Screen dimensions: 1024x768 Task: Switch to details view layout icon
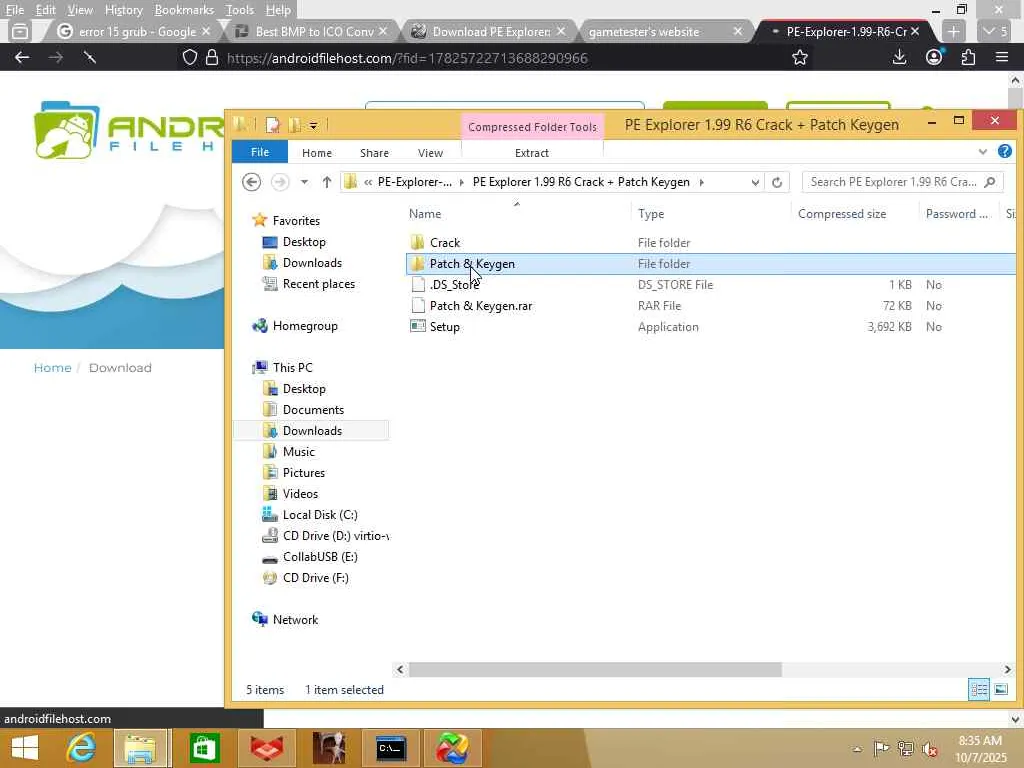(979, 690)
